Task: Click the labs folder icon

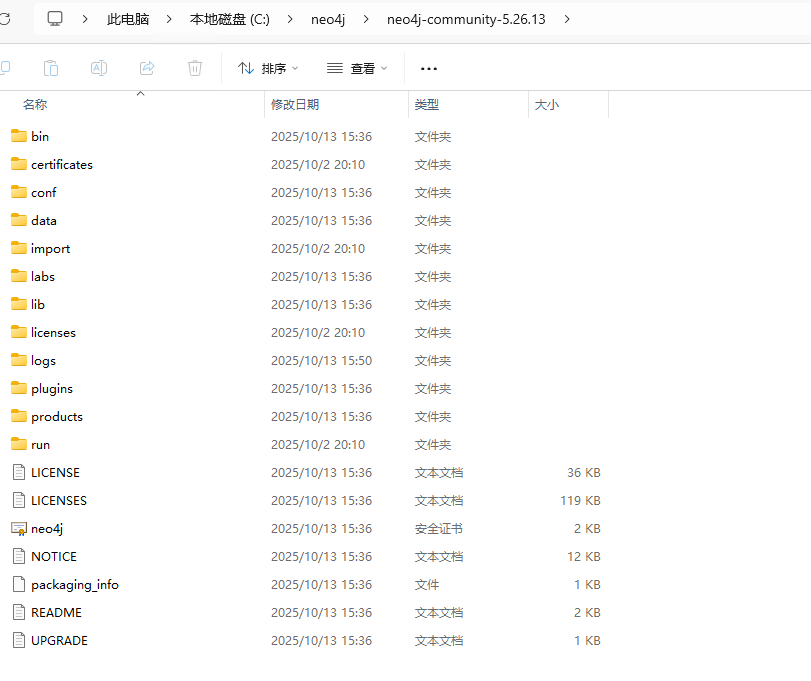Action: [x=19, y=276]
